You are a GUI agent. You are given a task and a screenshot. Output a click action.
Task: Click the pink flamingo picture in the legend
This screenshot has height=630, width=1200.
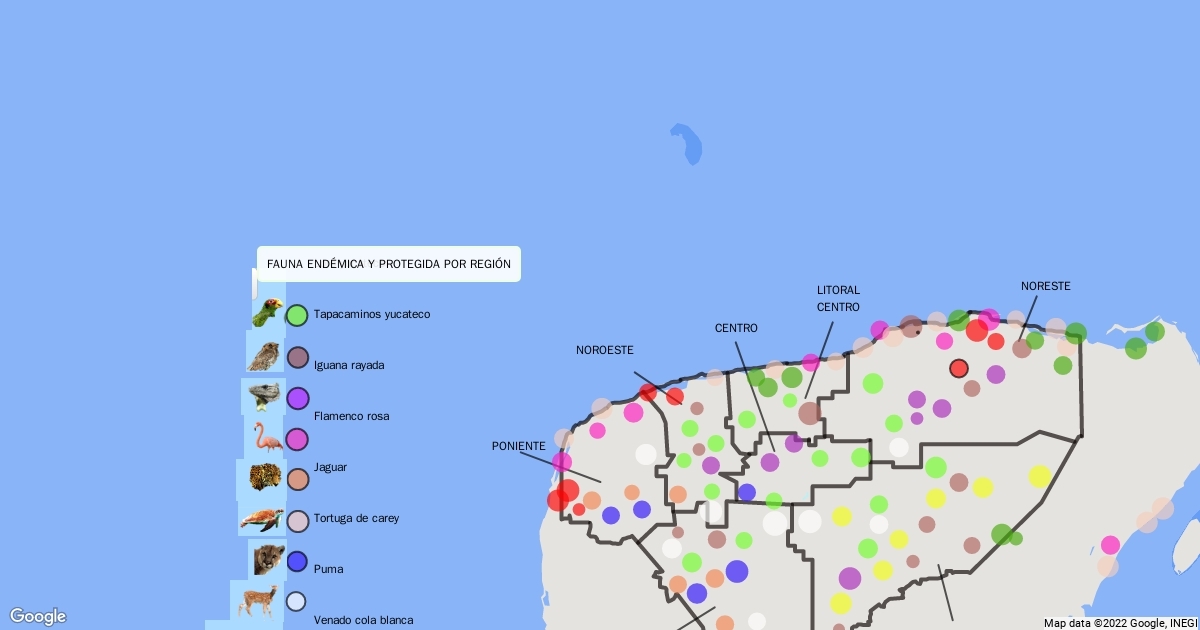(266, 437)
